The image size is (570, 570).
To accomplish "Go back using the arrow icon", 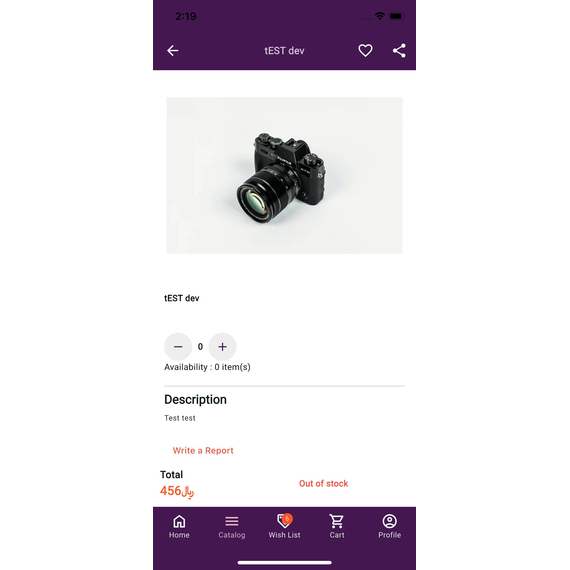I will [x=173, y=51].
